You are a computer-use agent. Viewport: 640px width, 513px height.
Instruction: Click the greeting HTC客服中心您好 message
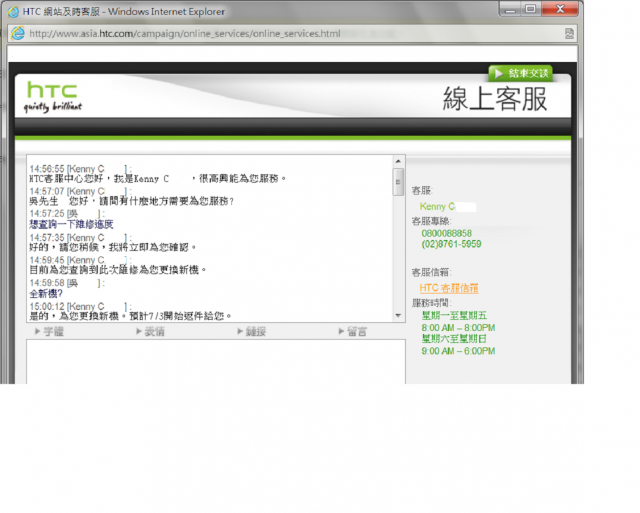pos(158,178)
